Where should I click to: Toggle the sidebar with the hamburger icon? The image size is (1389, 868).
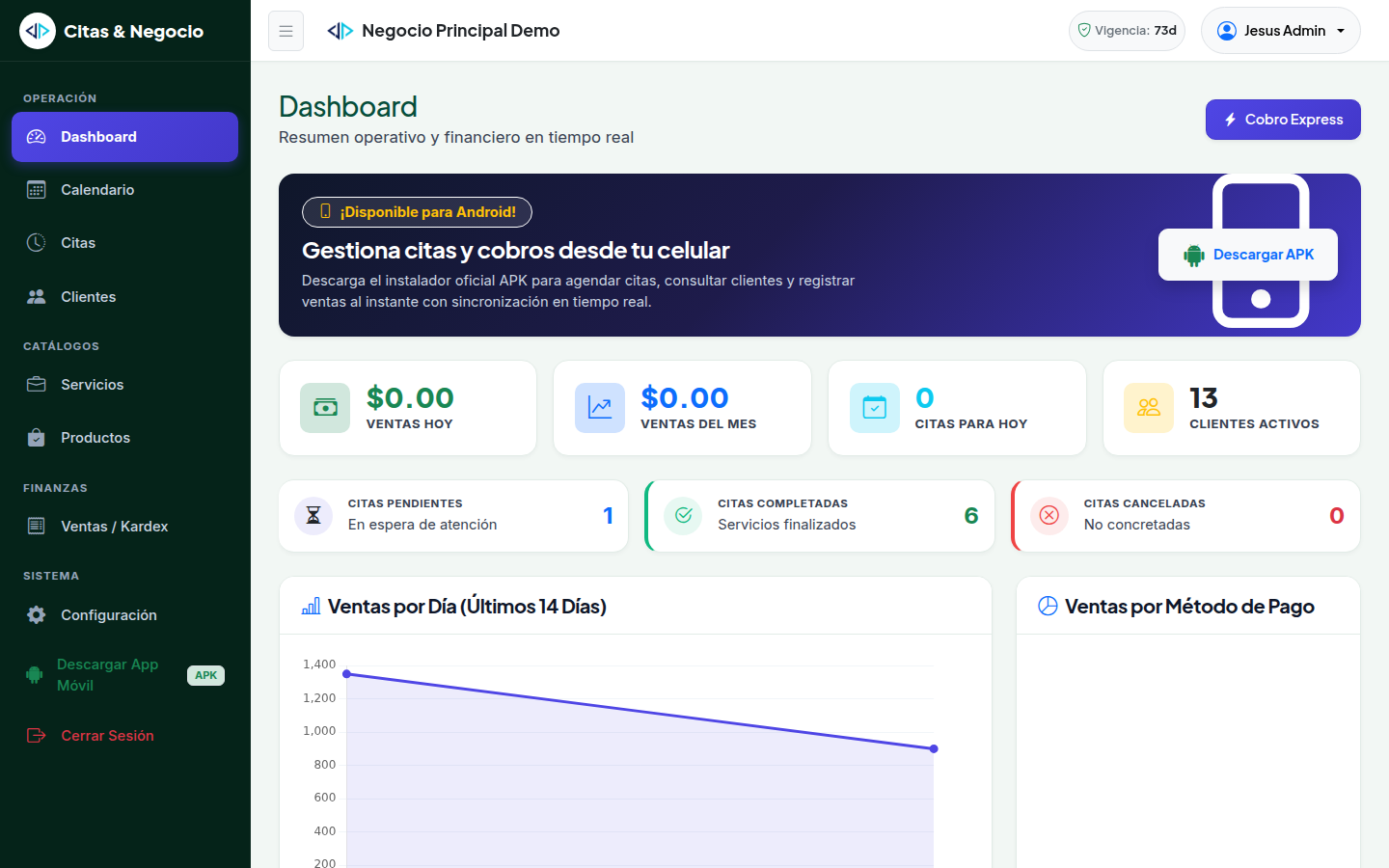coord(286,31)
